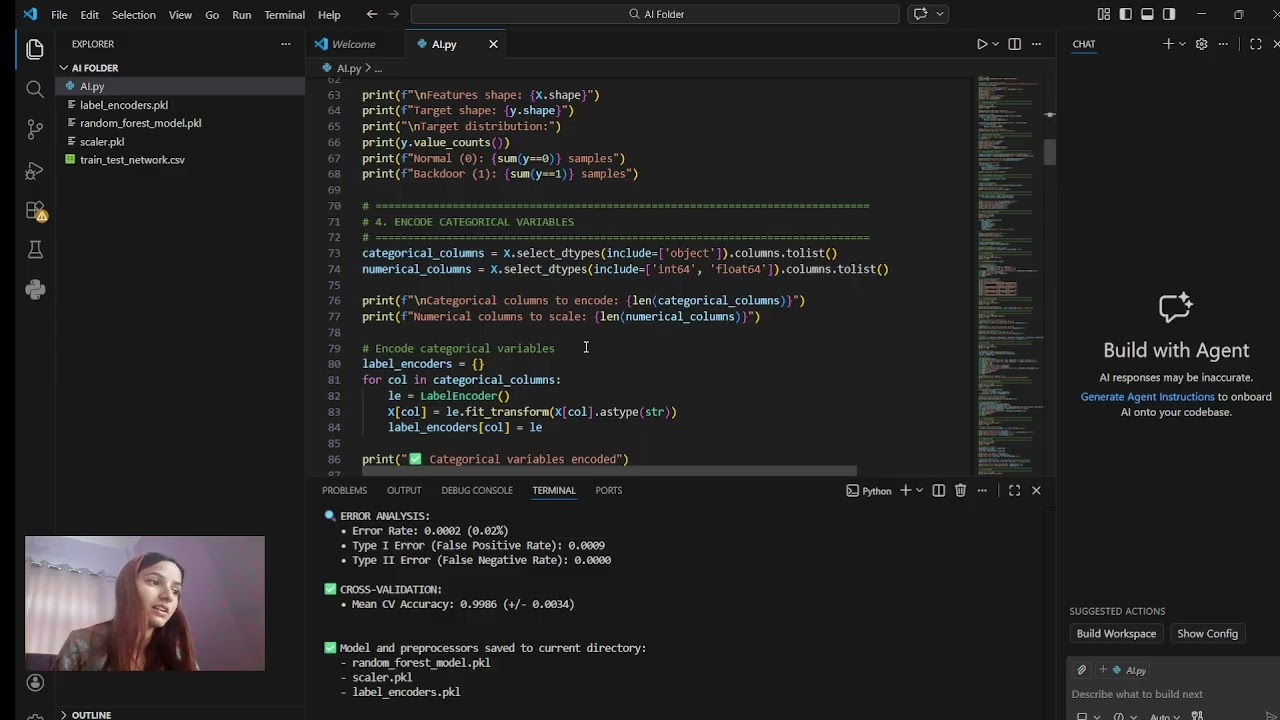Image resolution: width=1280 pixels, height=720 pixels.
Task: Open chat settings gear
Action: tap(1202, 44)
